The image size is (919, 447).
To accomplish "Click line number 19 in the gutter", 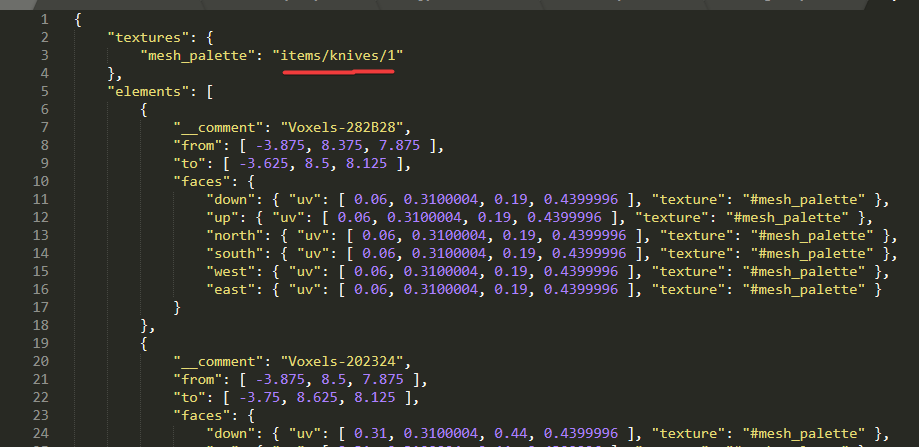I will coord(41,343).
